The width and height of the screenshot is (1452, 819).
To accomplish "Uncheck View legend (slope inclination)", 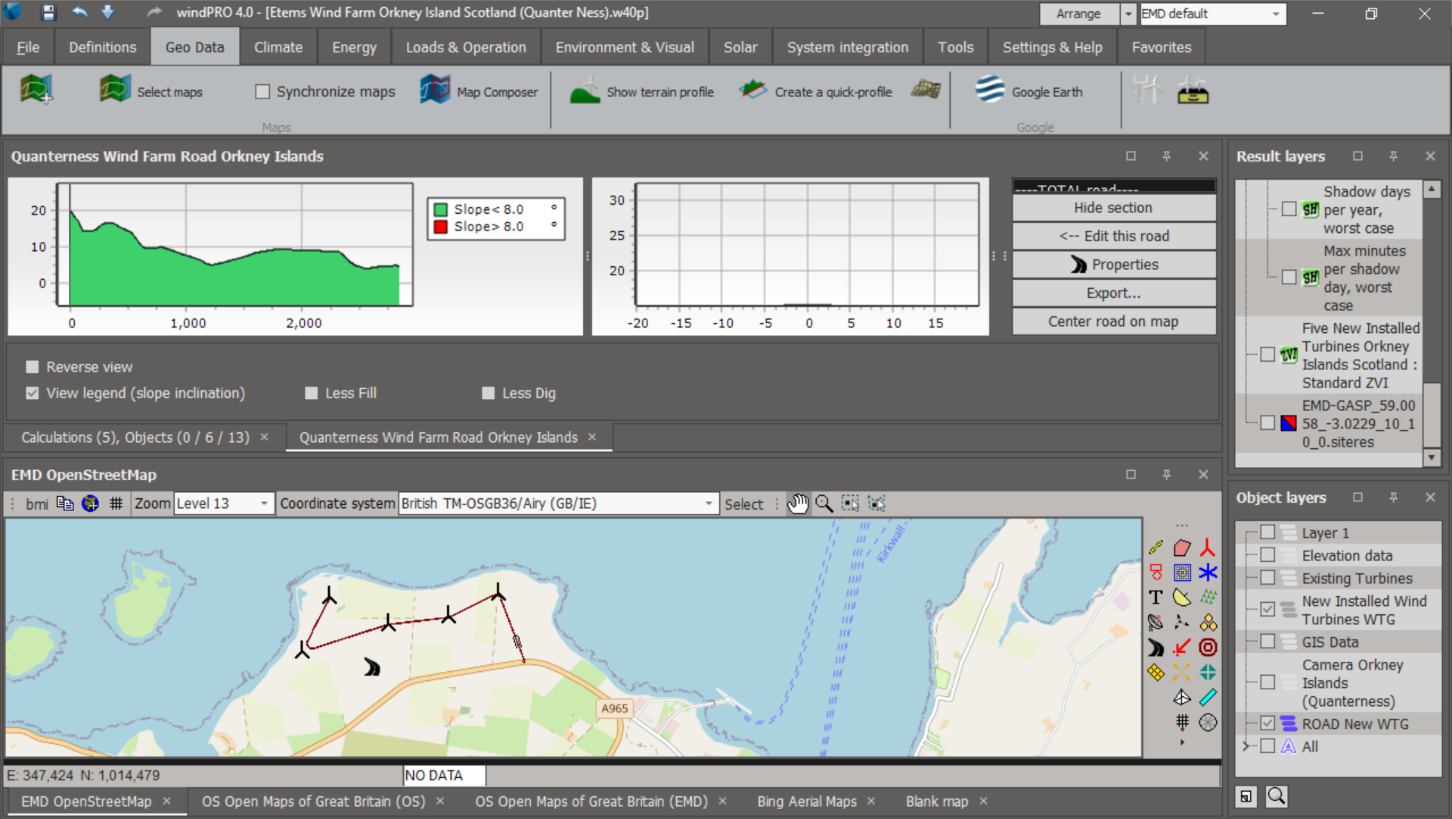I will tap(33, 393).
